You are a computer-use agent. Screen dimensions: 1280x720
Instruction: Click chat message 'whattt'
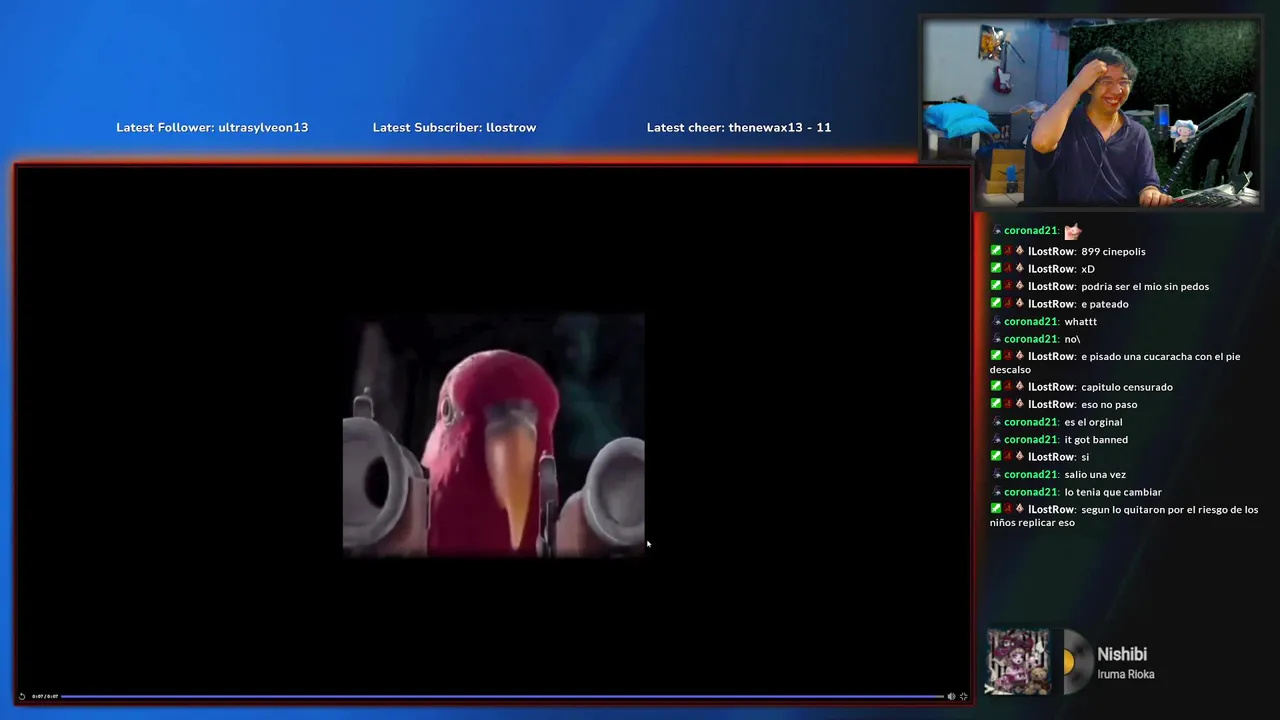coord(1081,322)
